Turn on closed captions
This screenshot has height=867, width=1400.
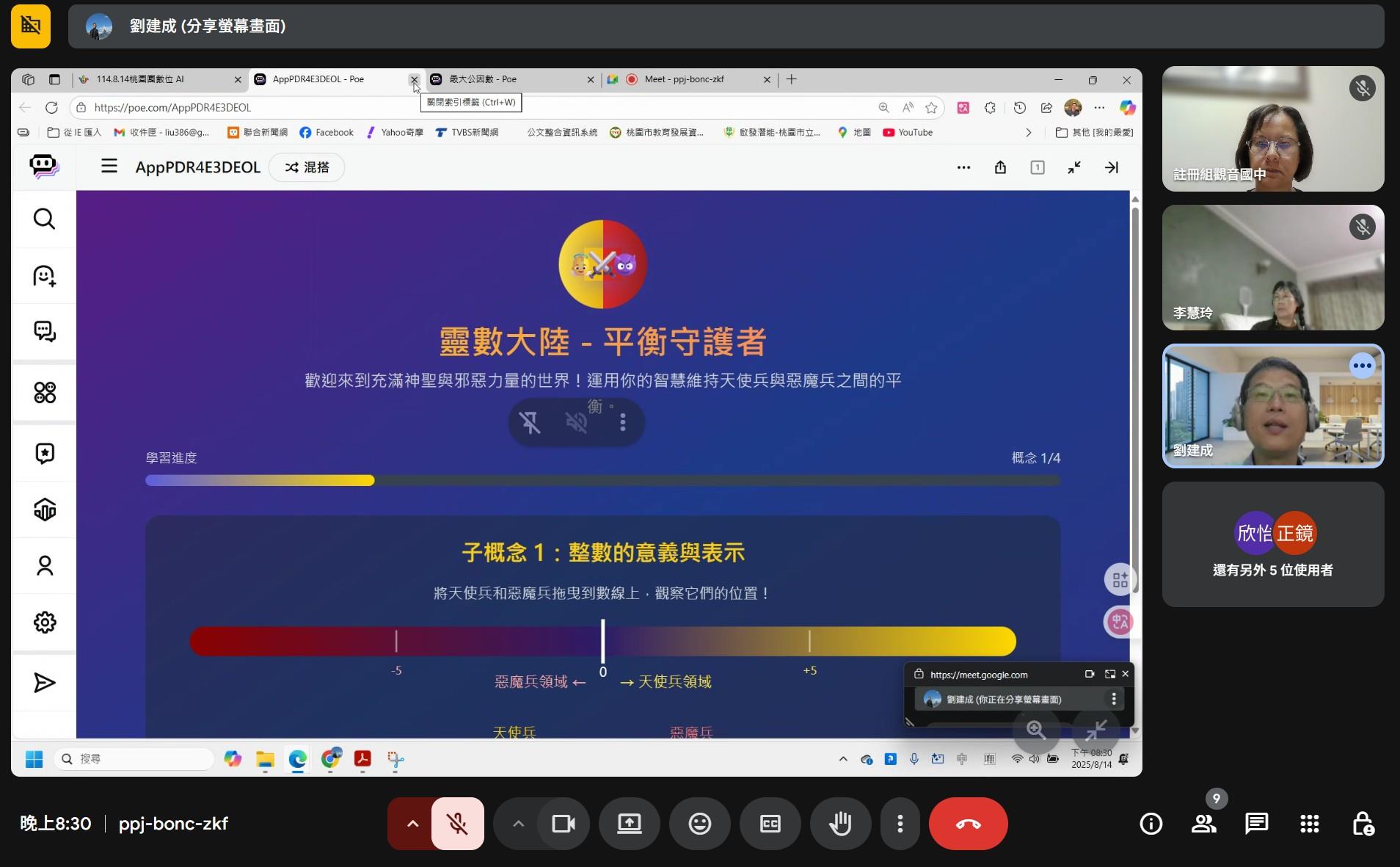[x=769, y=824]
